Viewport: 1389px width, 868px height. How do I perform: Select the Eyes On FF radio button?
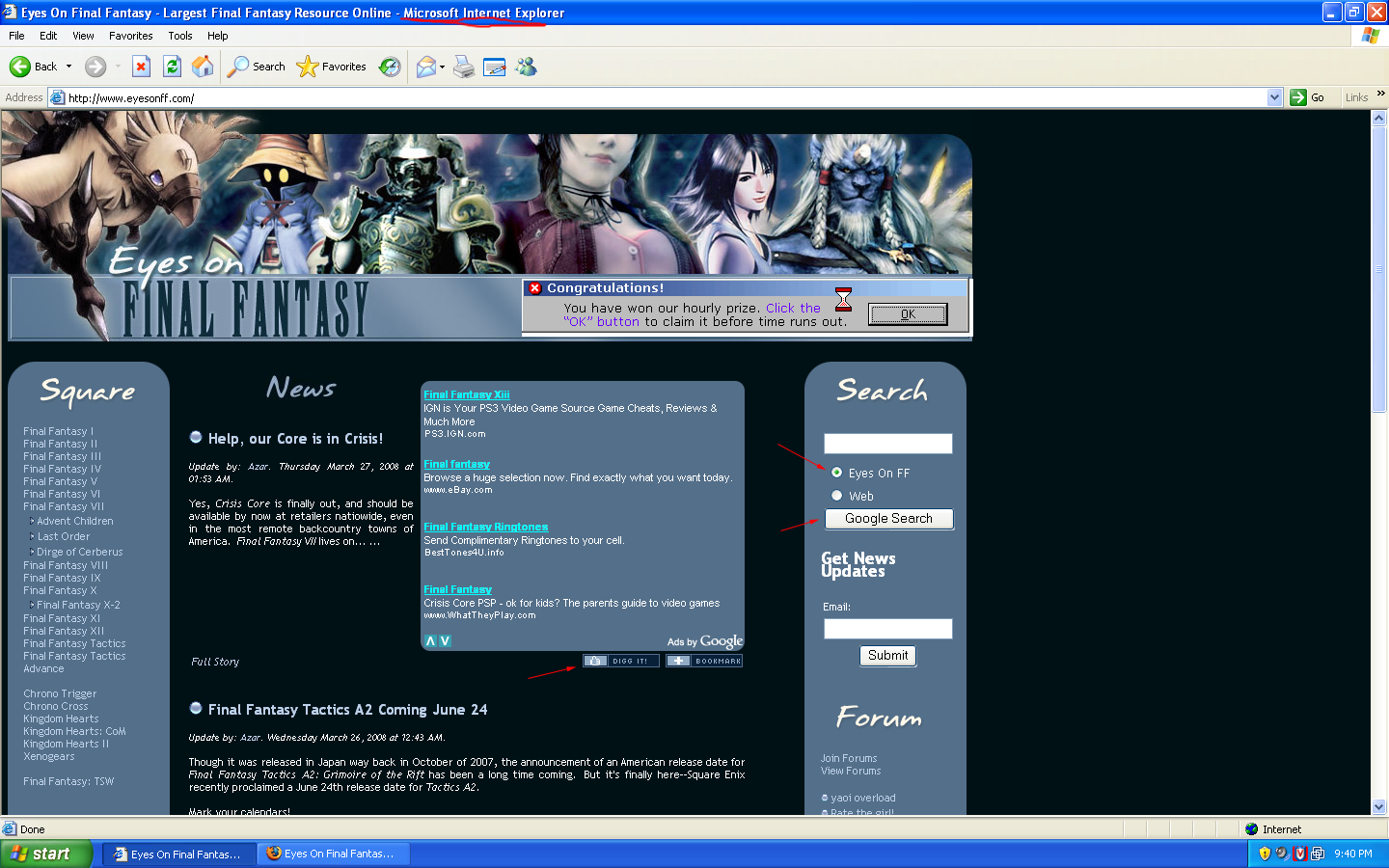(836, 473)
